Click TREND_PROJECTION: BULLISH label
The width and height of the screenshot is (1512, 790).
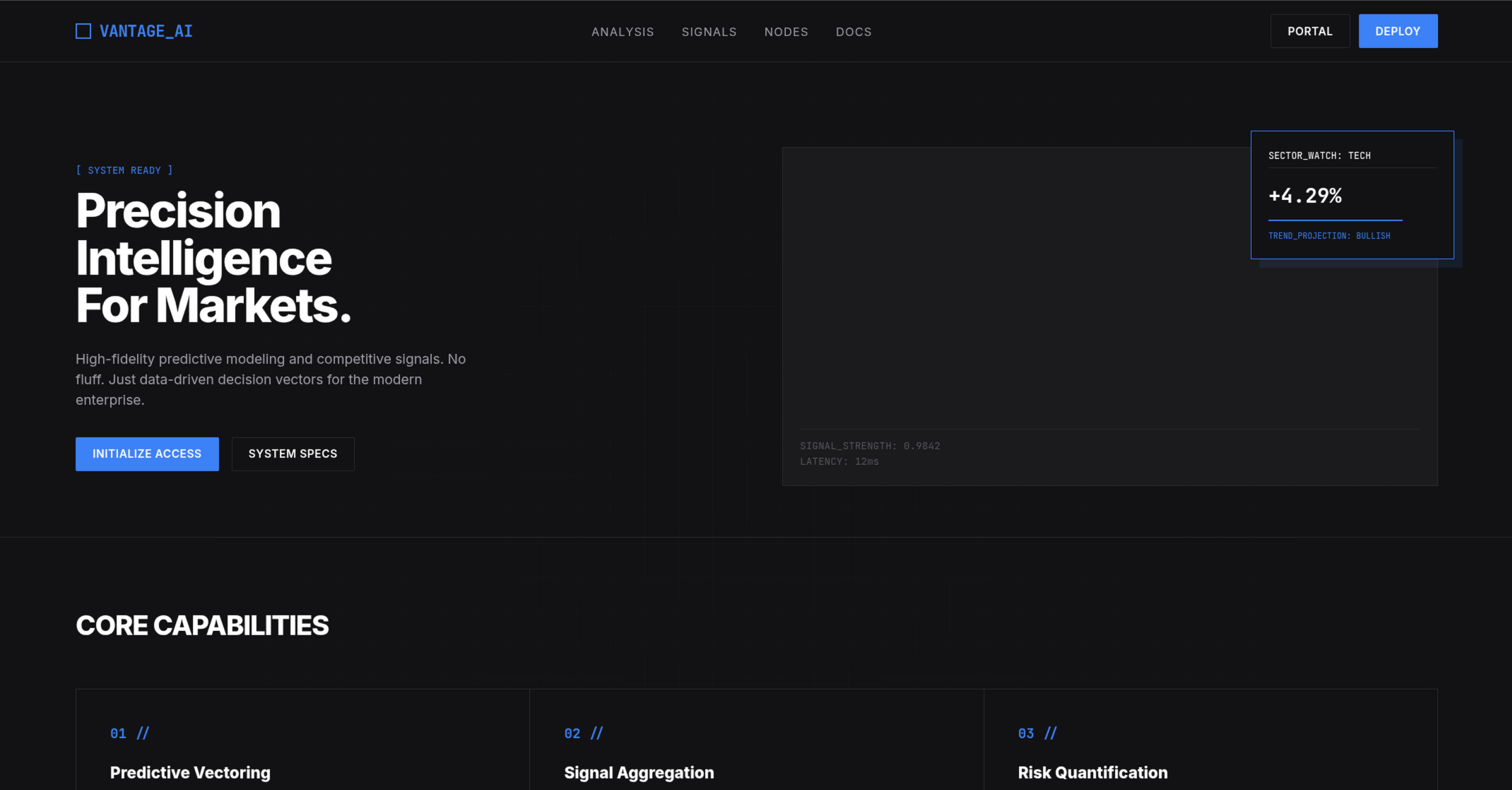1328,236
